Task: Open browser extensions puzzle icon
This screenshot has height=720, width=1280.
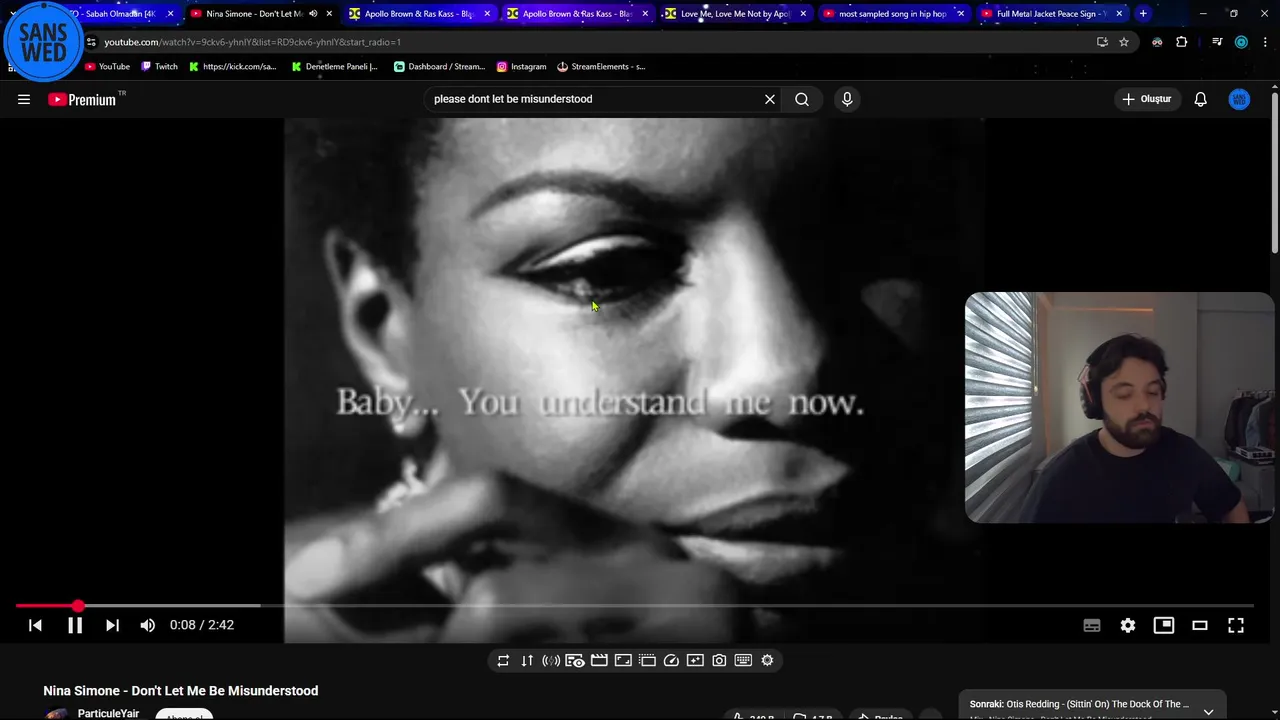Action: point(1182,42)
